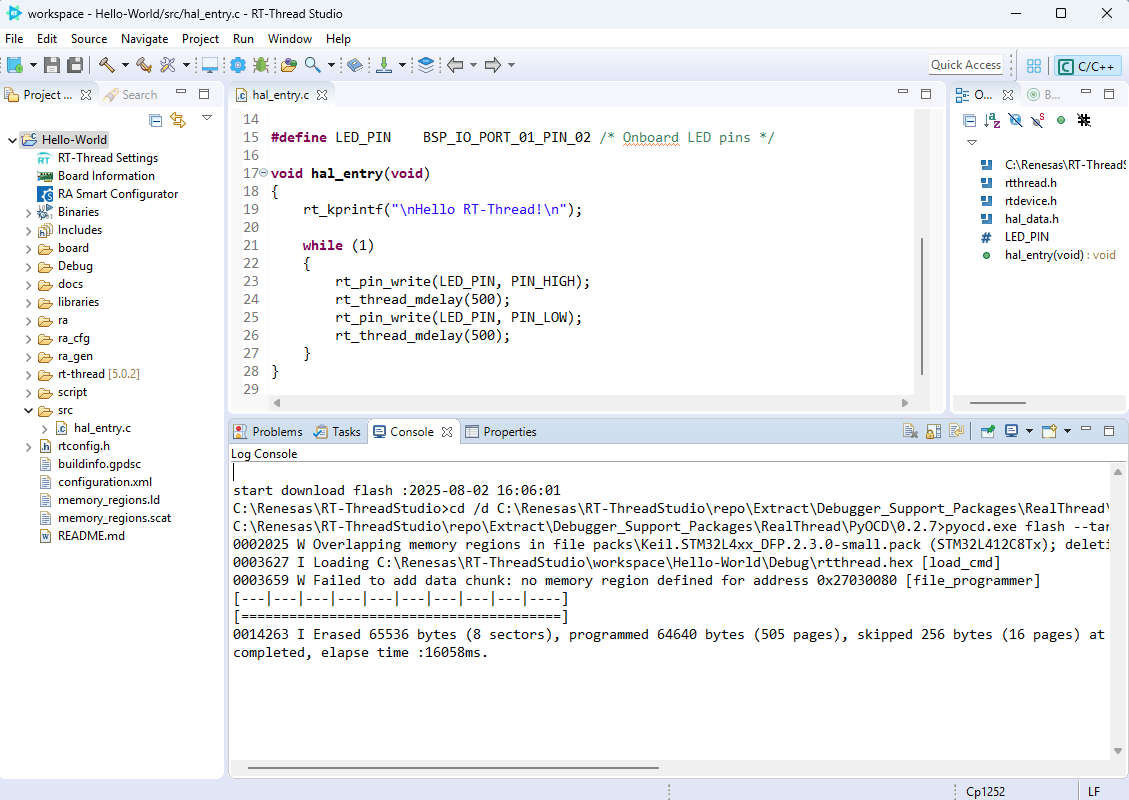Click the Clear Console icon

pos(910,432)
